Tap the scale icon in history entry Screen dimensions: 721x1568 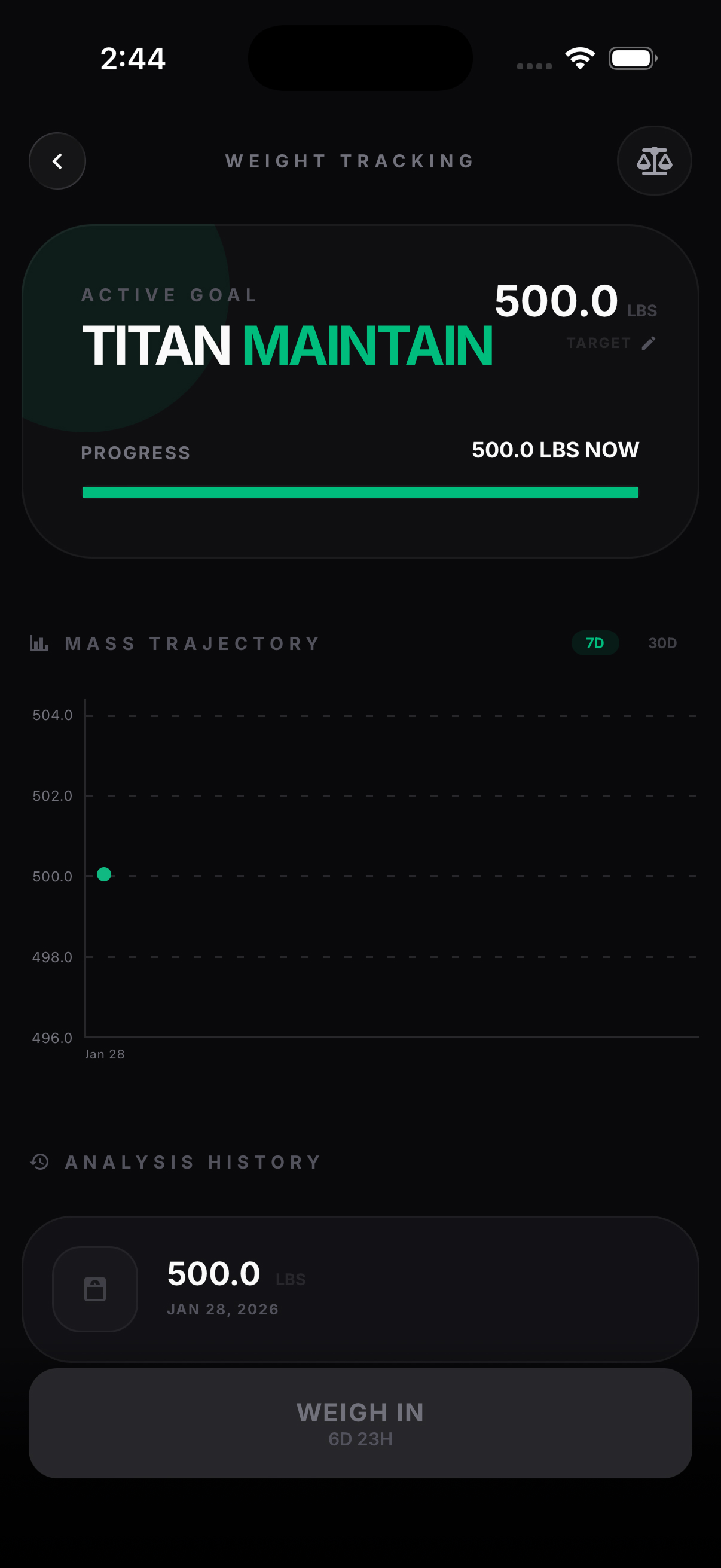coord(95,1289)
